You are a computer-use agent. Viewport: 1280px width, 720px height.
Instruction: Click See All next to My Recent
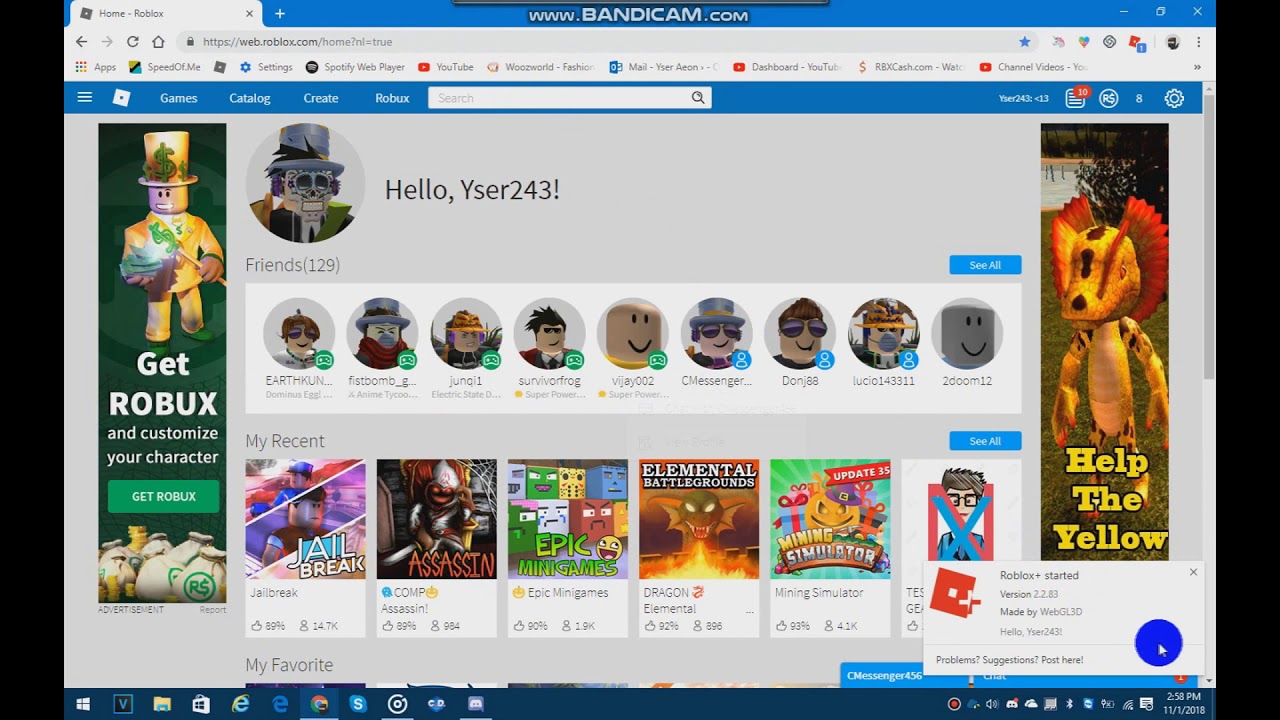click(x=985, y=441)
